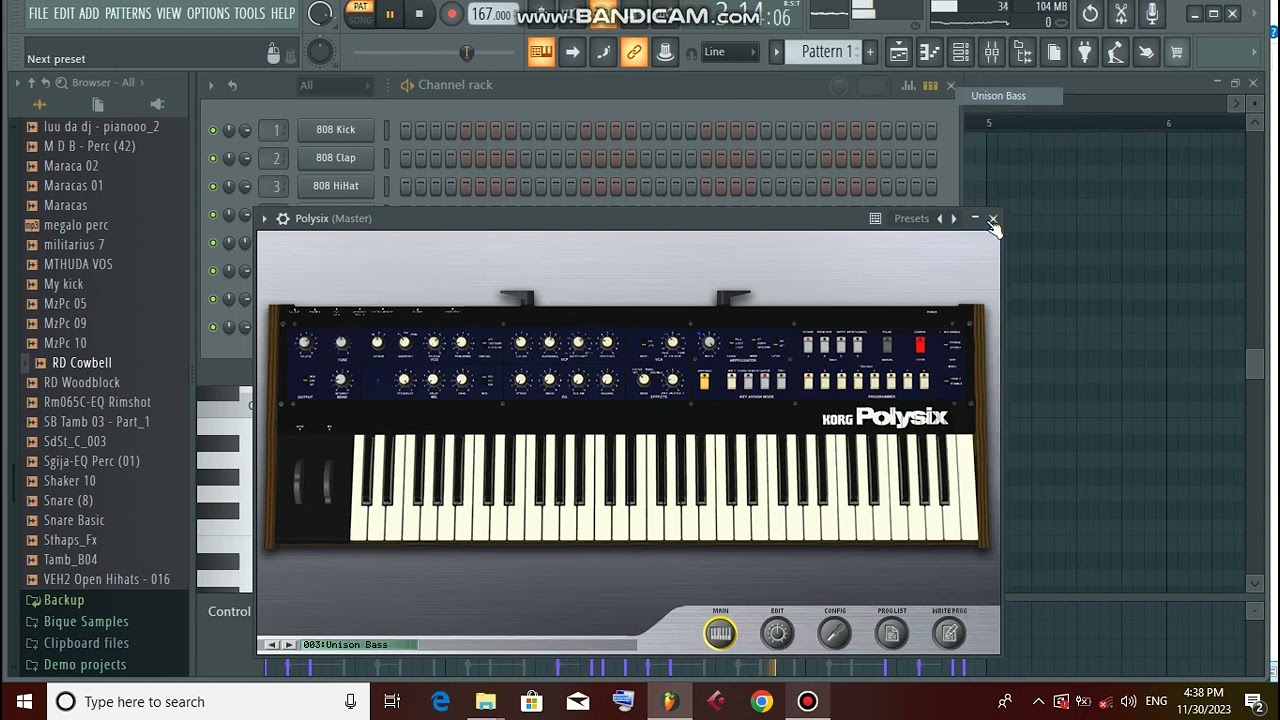
Task: Switch to the Polysix Edit page
Action: click(x=777, y=633)
